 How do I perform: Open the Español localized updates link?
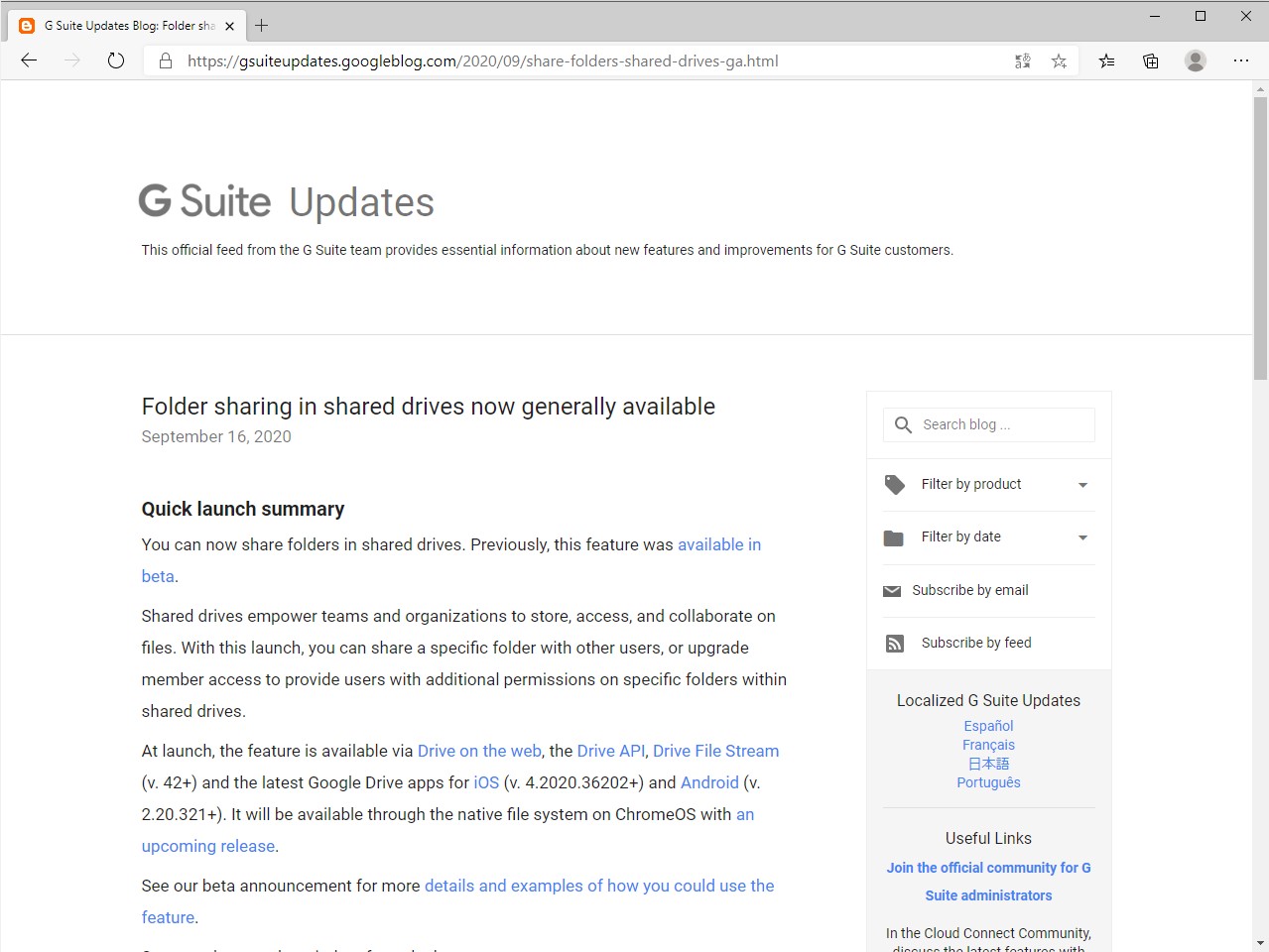tap(987, 725)
